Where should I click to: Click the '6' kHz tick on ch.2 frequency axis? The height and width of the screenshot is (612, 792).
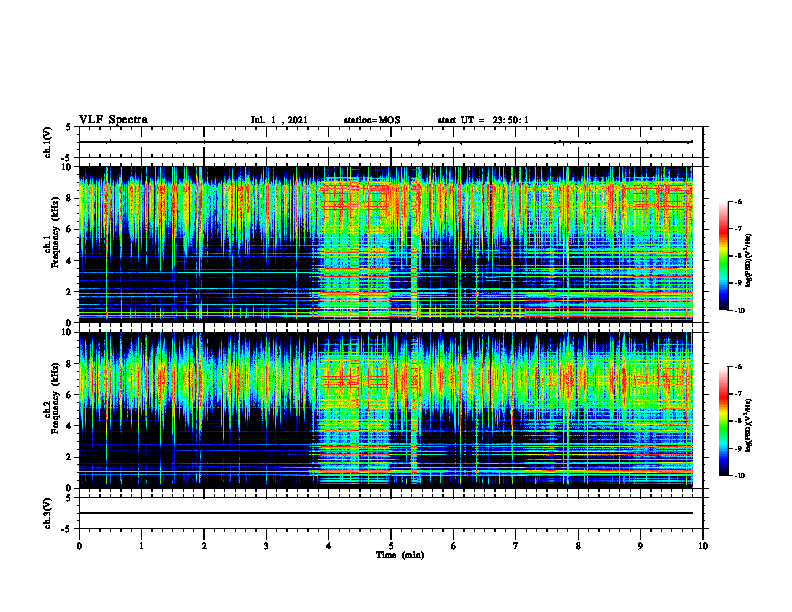[70, 395]
